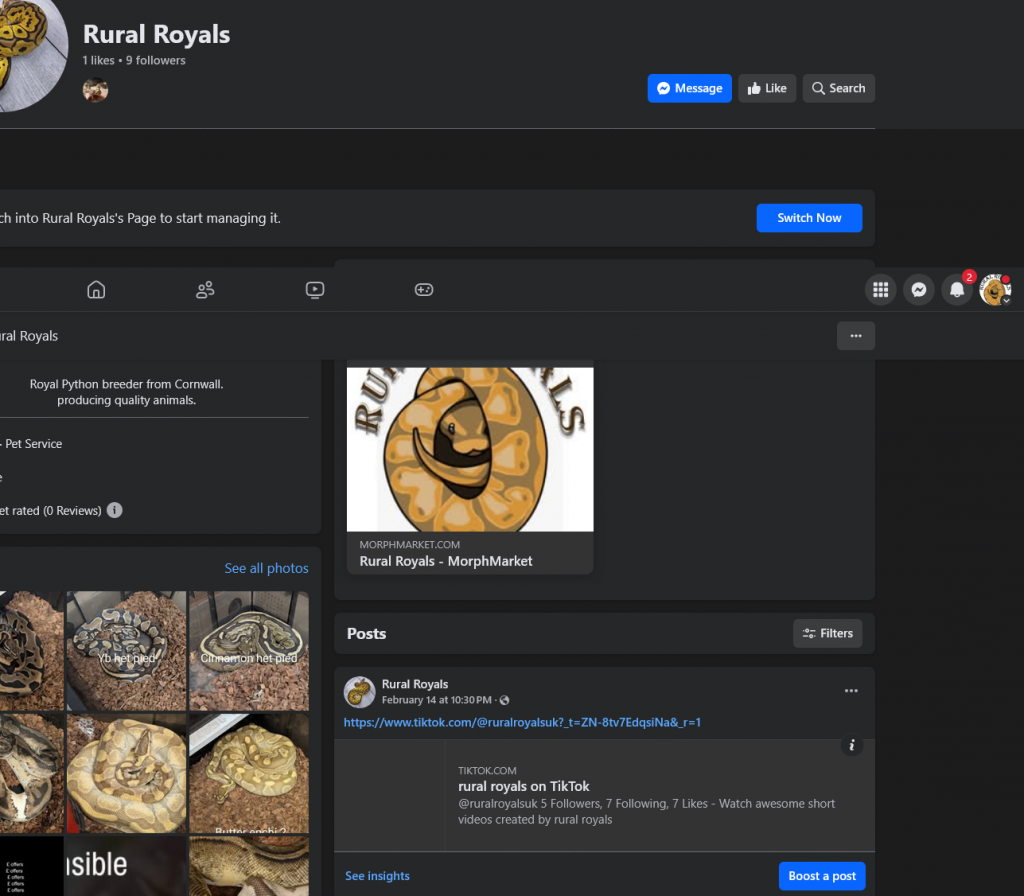
Task: Search within the Rural Royals page
Action: tap(839, 88)
